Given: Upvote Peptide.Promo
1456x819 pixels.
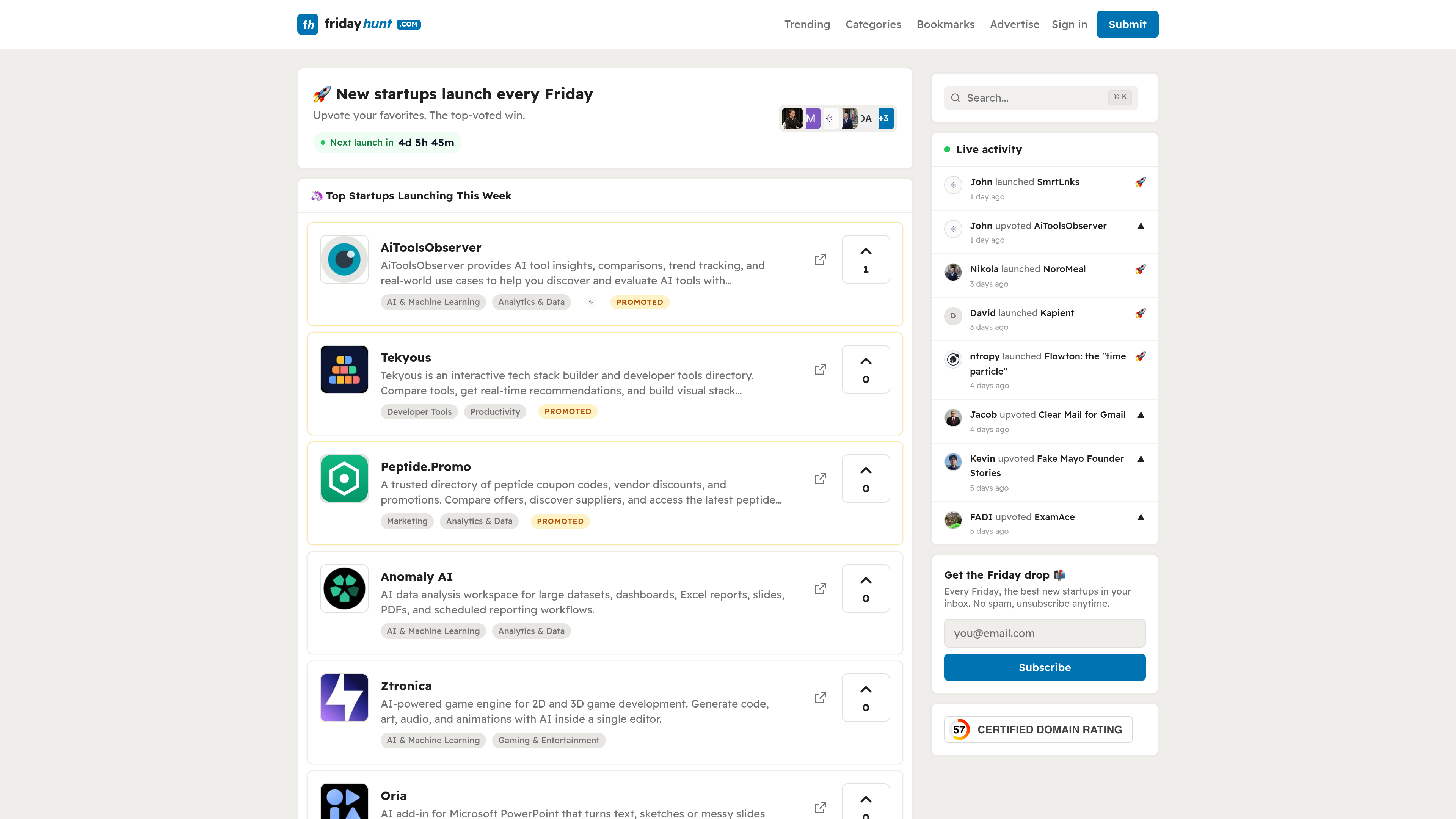Looking at the screenshot, I should 866,479.
